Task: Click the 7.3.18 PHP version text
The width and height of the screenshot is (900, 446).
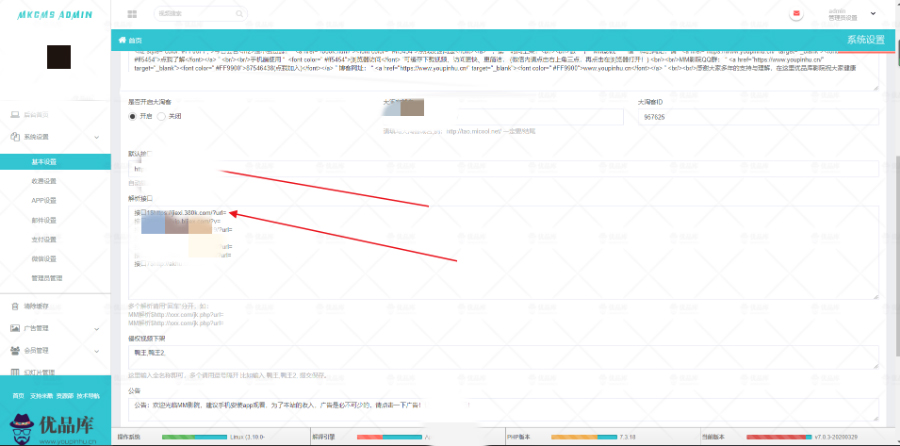Action: click(x=627, y=437)
